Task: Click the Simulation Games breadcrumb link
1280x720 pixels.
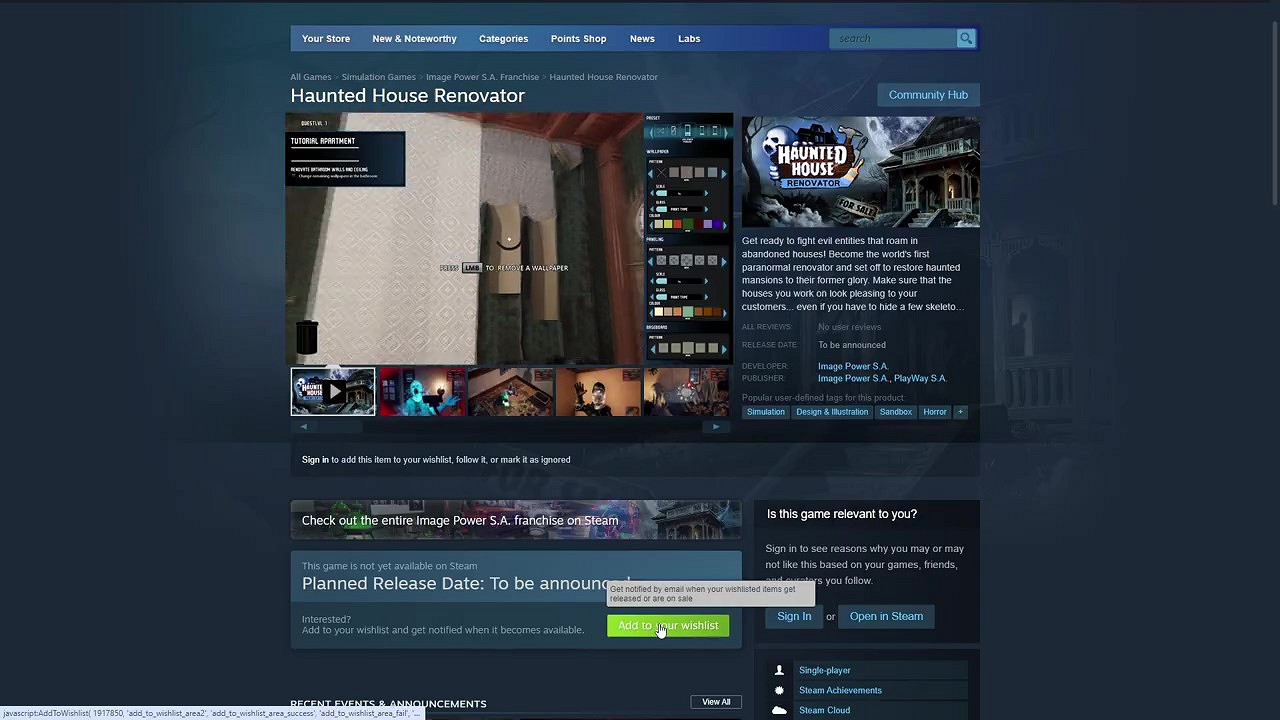Action: point(378,77)
